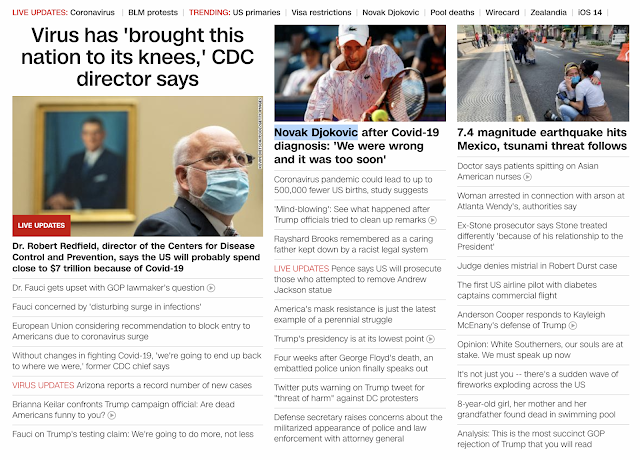640x460 pixels.
Task: Open the Zealandia trending link
Action: pos(549,13)
